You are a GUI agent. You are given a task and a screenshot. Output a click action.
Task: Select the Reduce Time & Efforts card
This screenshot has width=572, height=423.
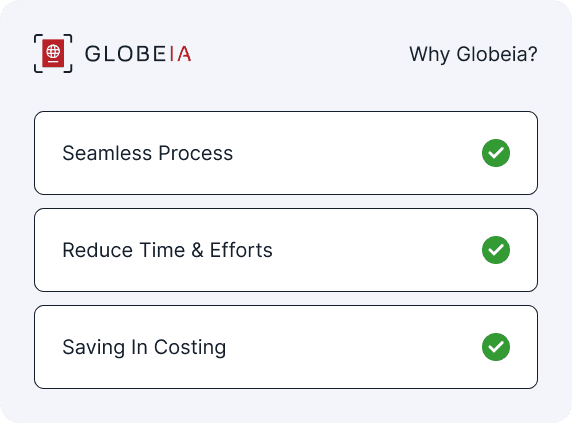click(286, 250)
